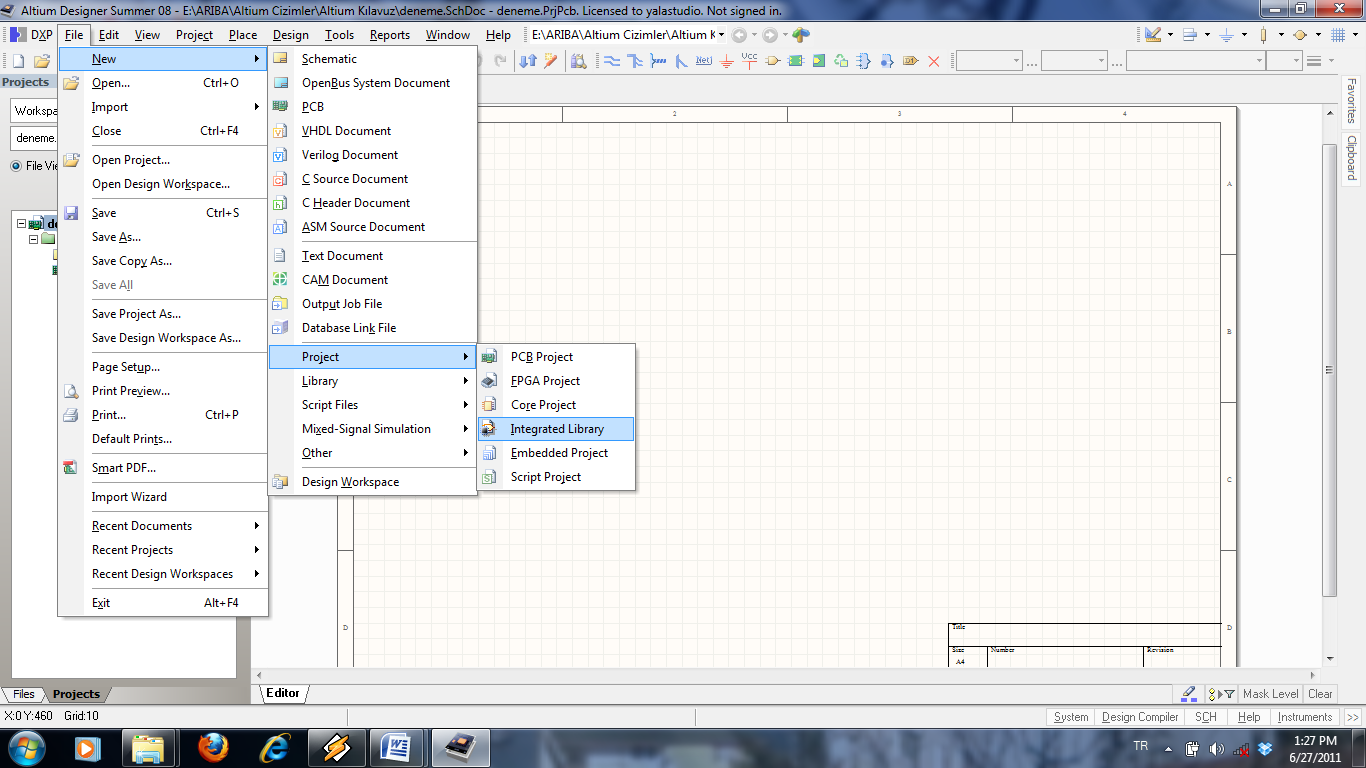Choose PCB Project in the submenu
This screenshot has height=768, width=1366.
tap(556, 357)
